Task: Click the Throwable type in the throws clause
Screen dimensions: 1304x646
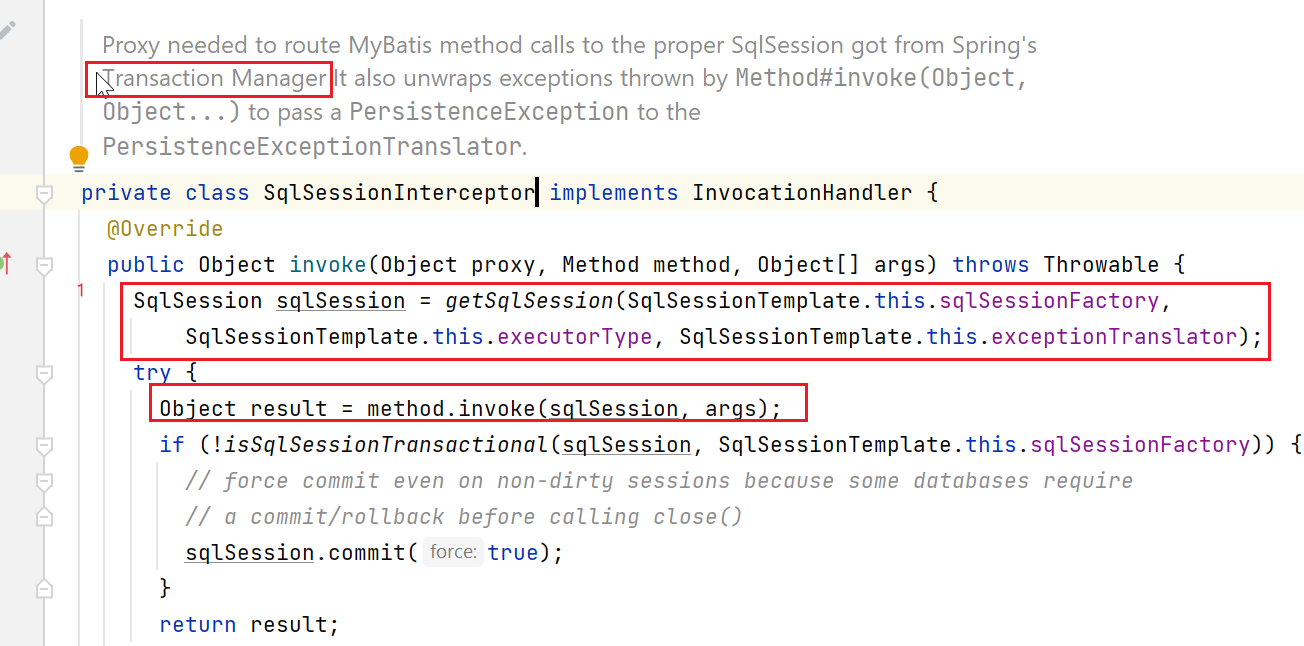Action: coord(1103,265)
